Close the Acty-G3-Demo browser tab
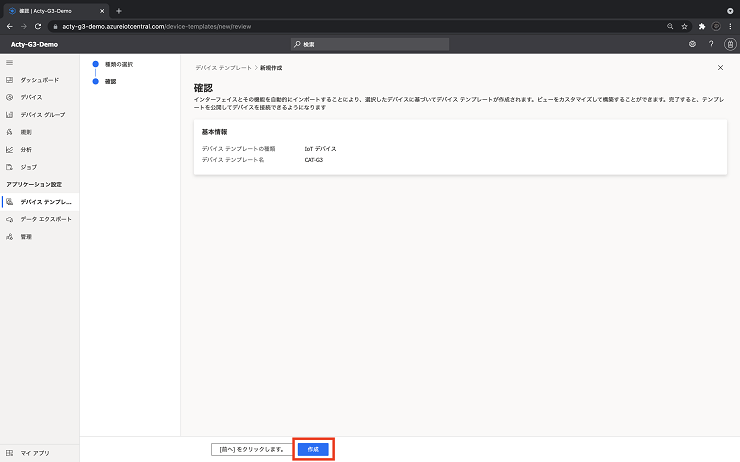 point(102,11)
